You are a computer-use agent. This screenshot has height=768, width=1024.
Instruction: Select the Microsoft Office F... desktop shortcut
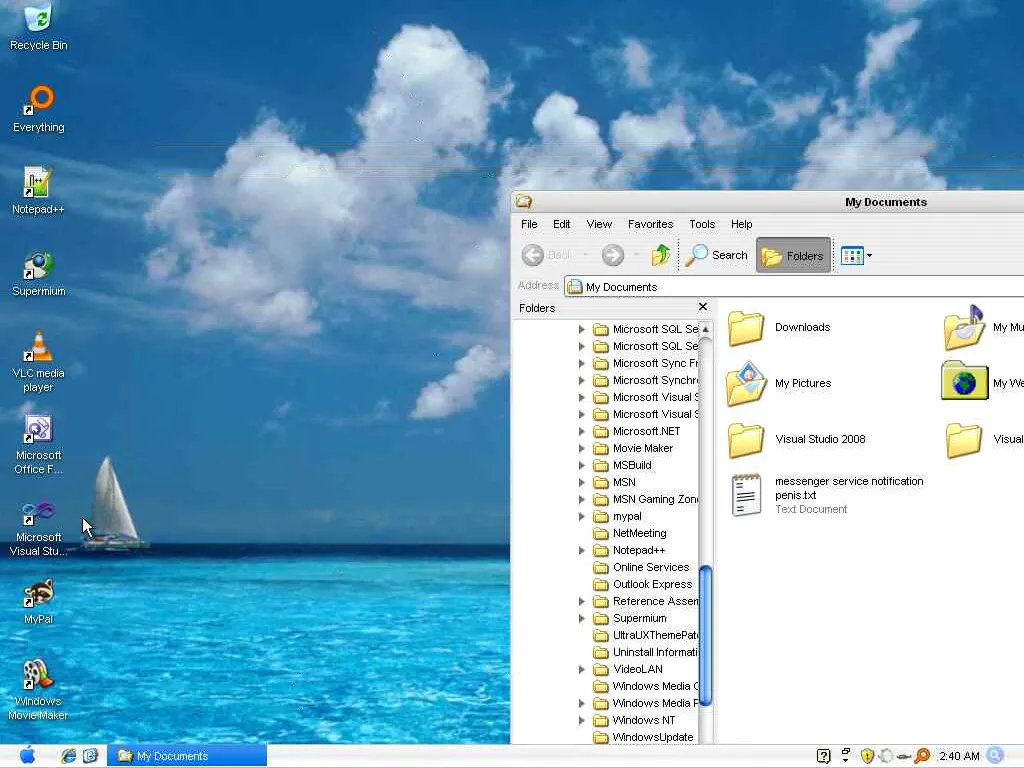point(39,444)
